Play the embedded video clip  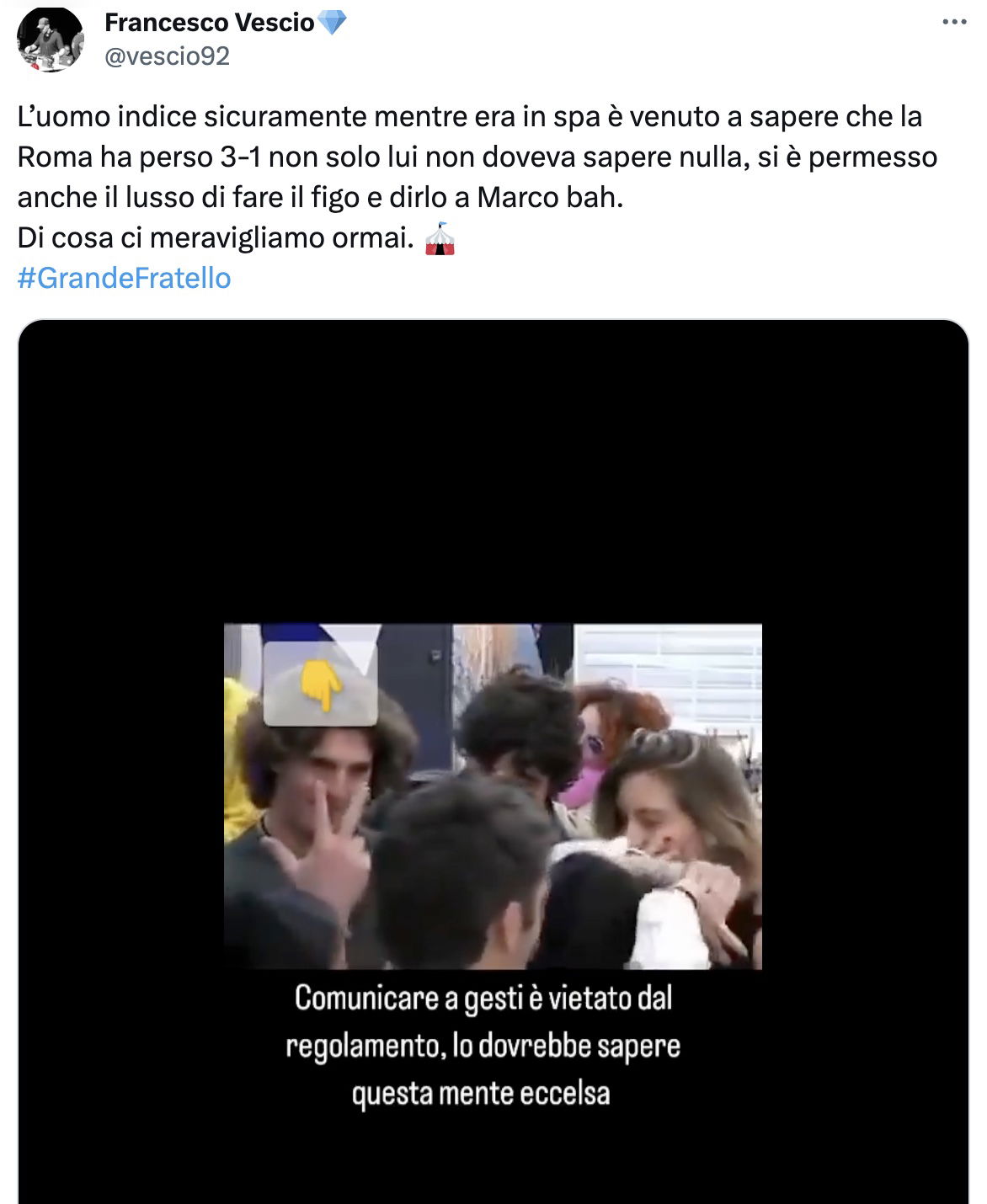click(493, 796)
